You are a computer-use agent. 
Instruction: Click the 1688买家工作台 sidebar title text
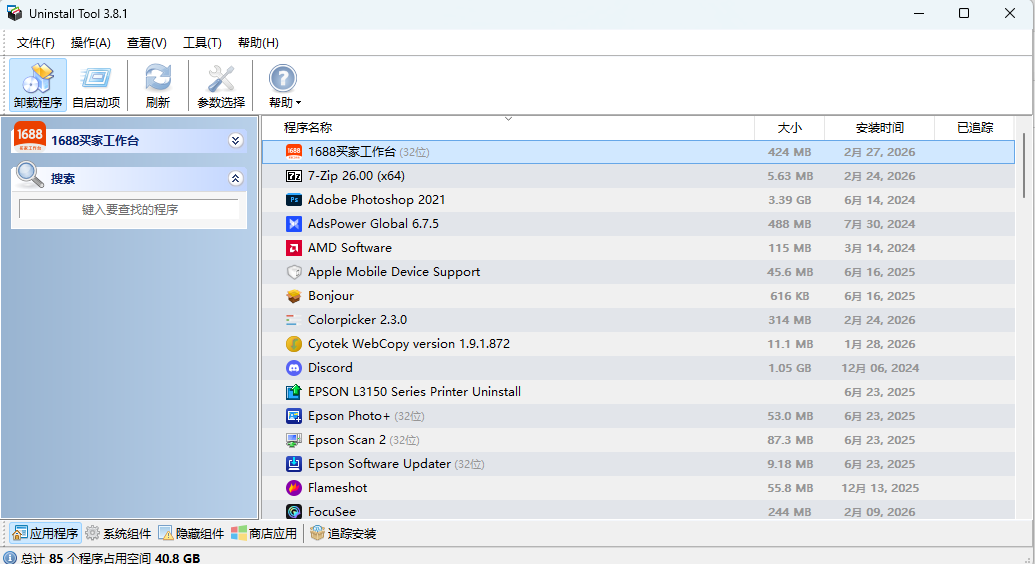pos(95,141)
